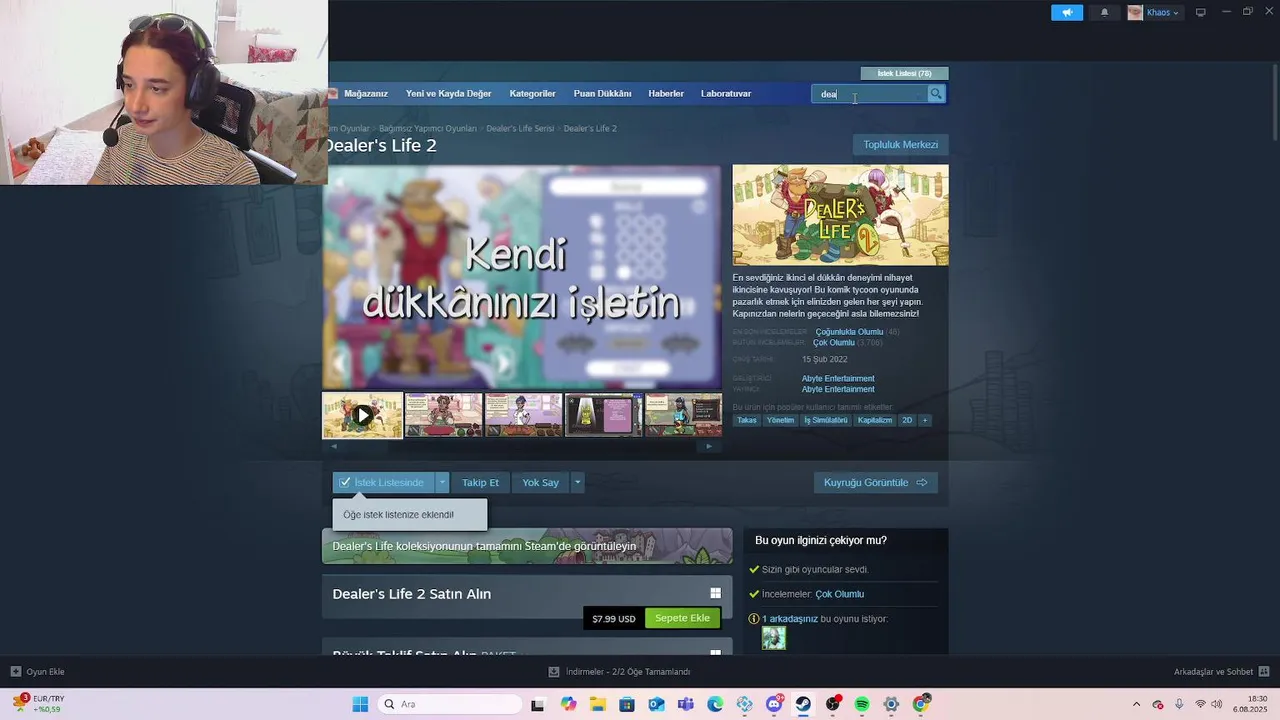Select the Kapitalizm tag

click(x=875, y=420)
